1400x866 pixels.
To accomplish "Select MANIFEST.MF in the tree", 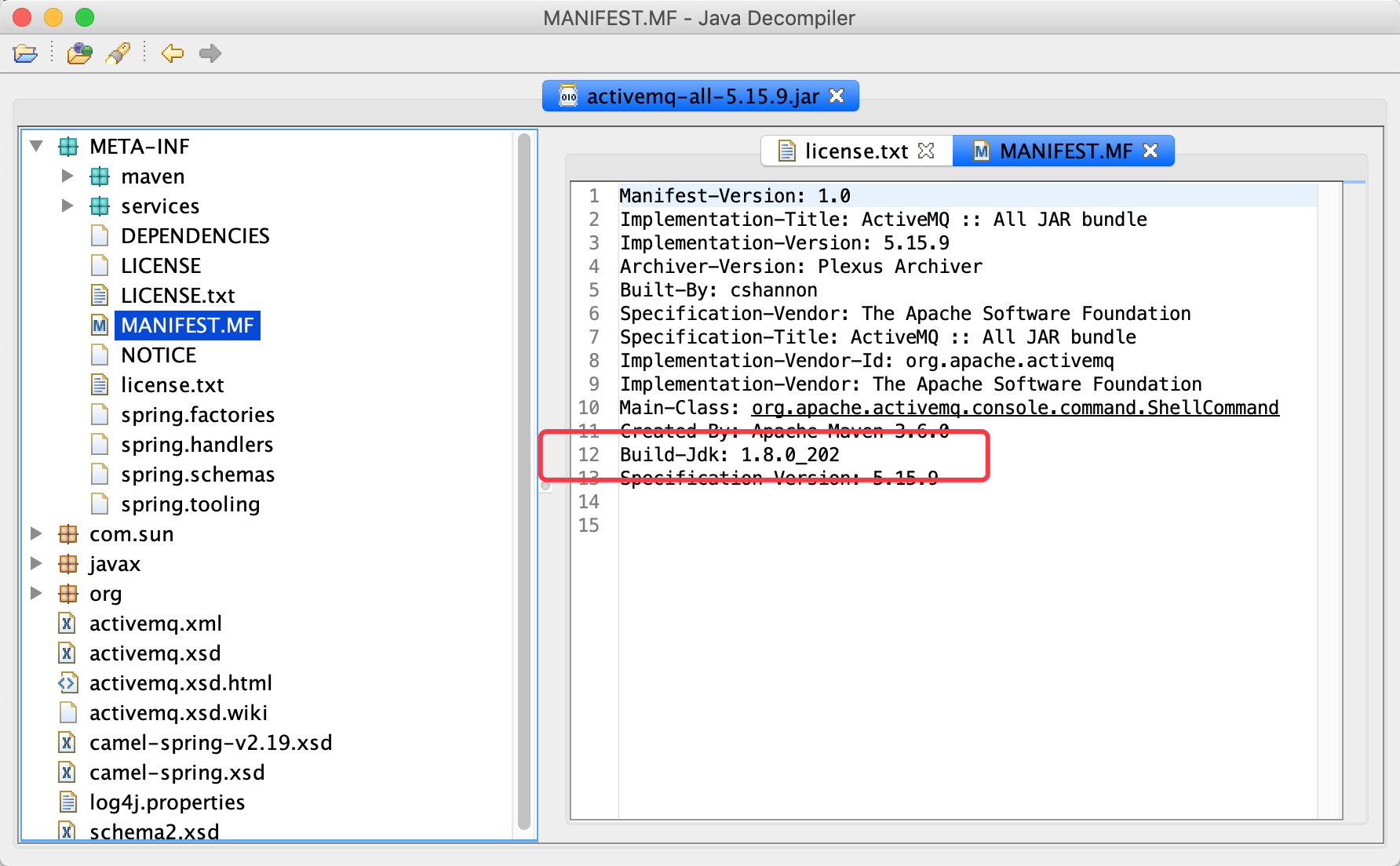I will tap(188, 326).
